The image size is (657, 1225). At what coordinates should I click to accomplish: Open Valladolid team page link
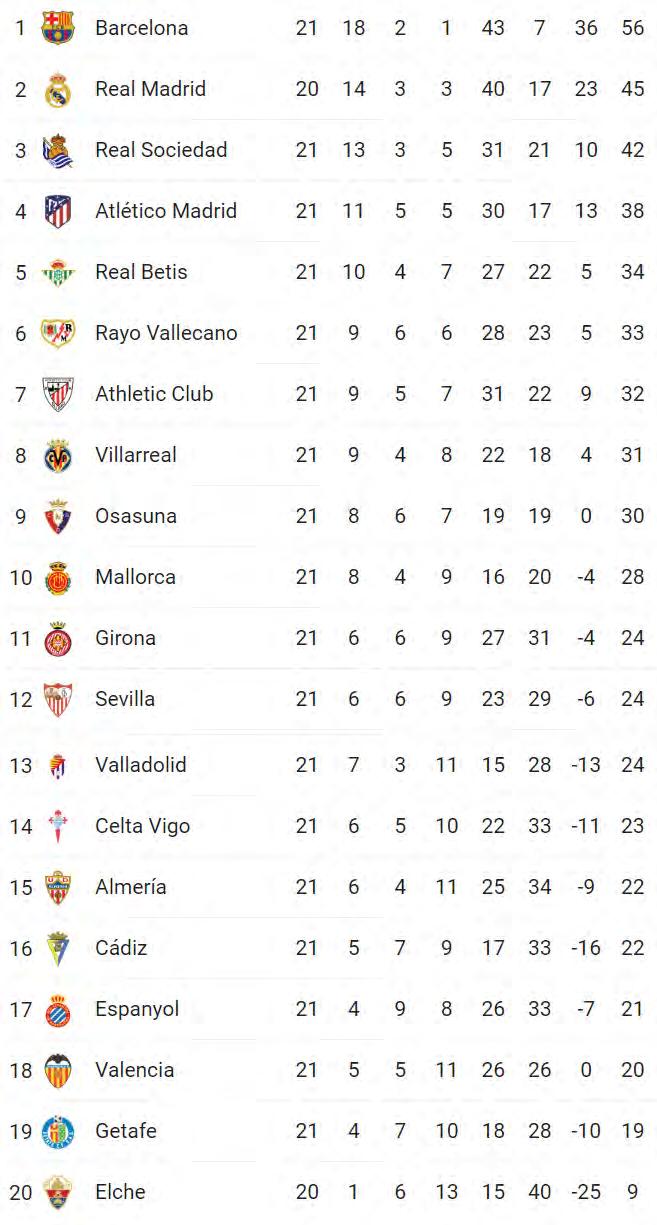[x=141, y=765]
